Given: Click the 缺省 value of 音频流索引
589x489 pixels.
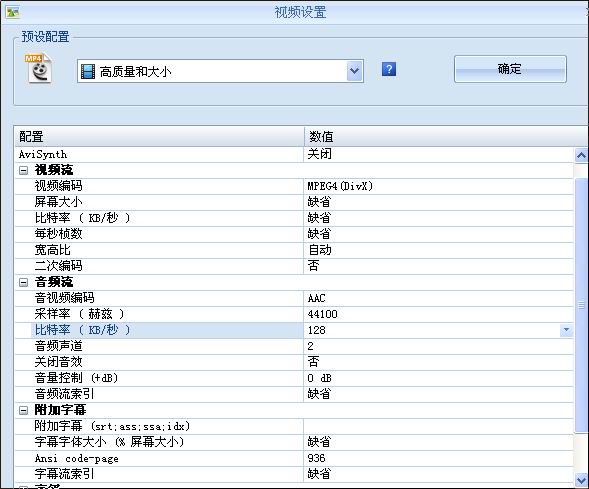Looking at the screenshot, I should 319,394.
